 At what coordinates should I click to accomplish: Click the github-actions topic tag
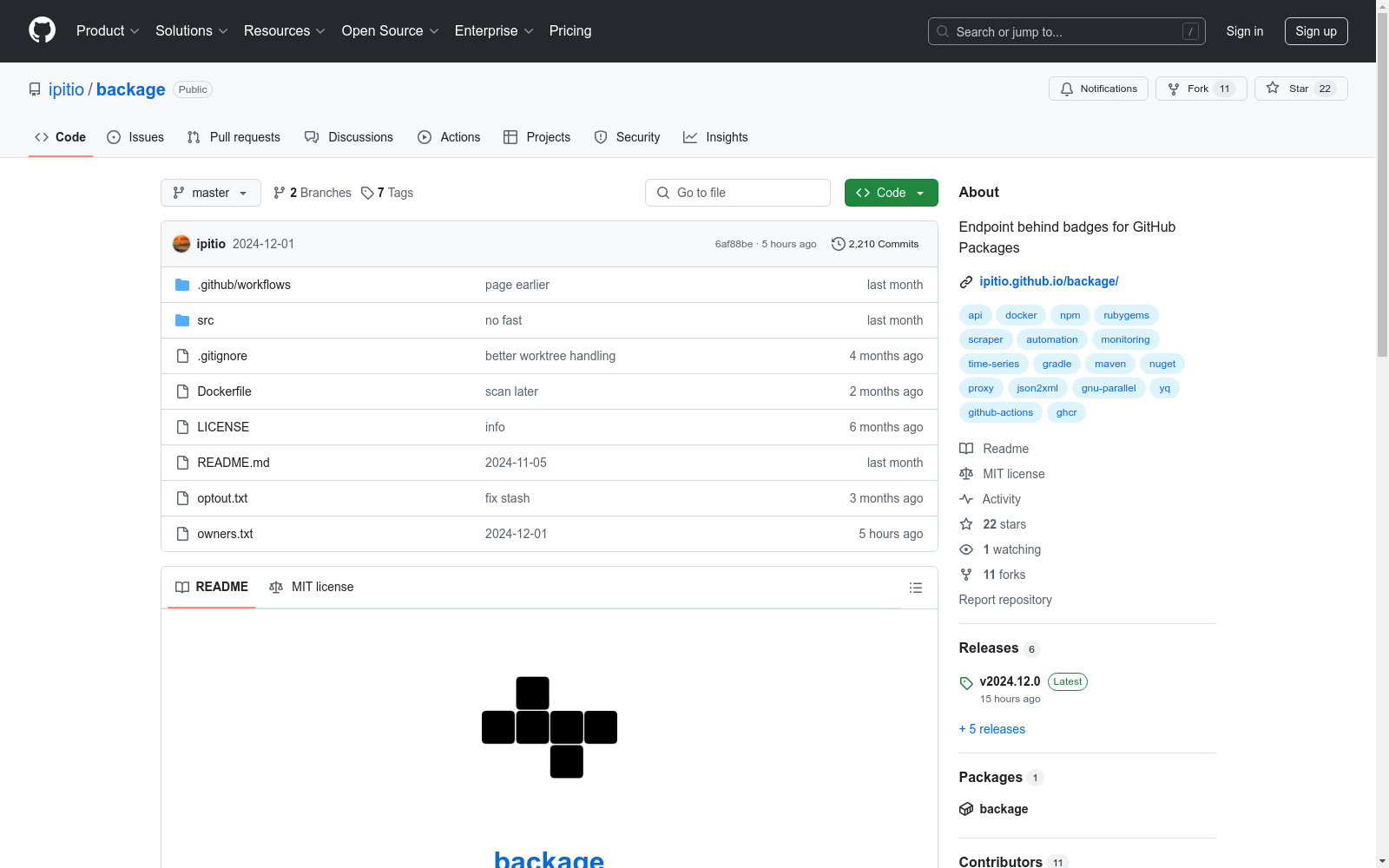(1001, 412)
